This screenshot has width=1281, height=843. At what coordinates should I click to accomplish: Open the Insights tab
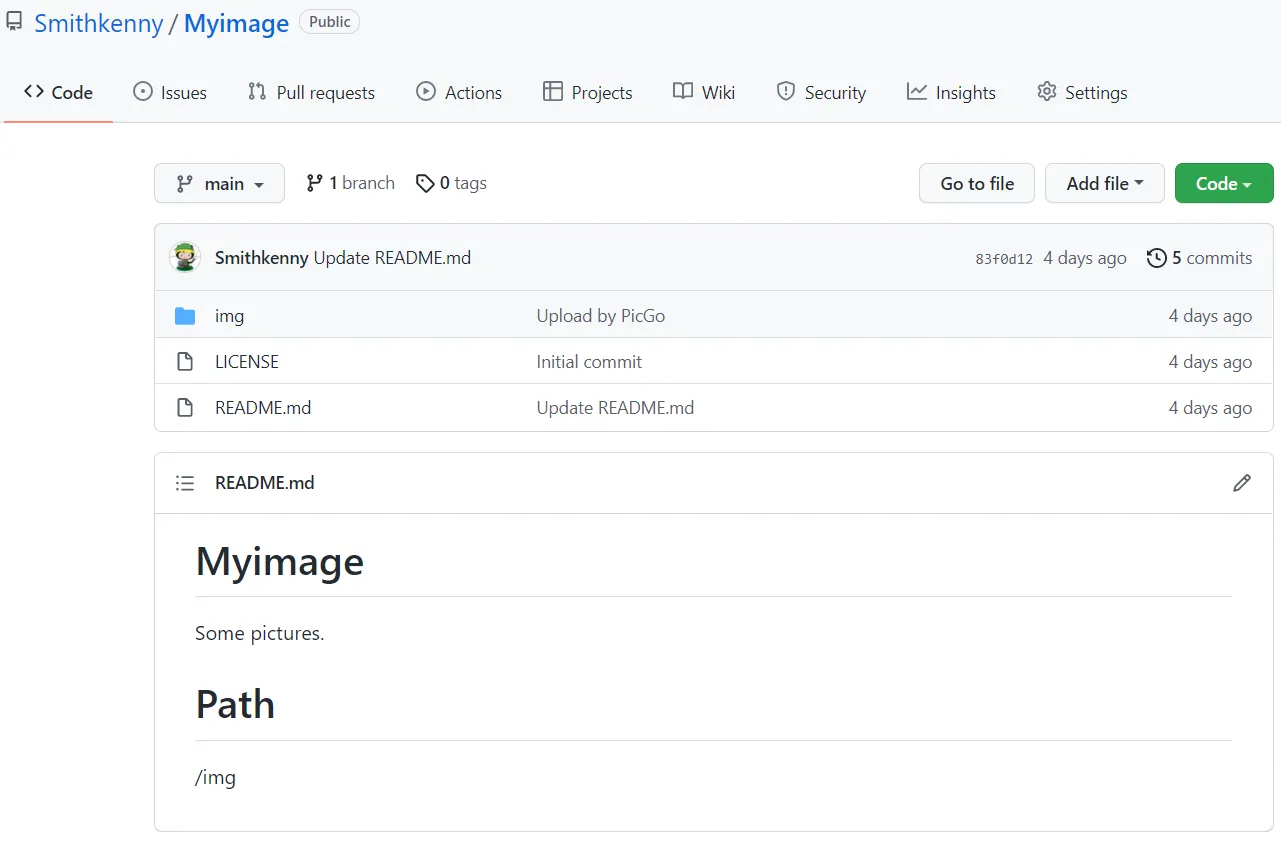[951, 92]
